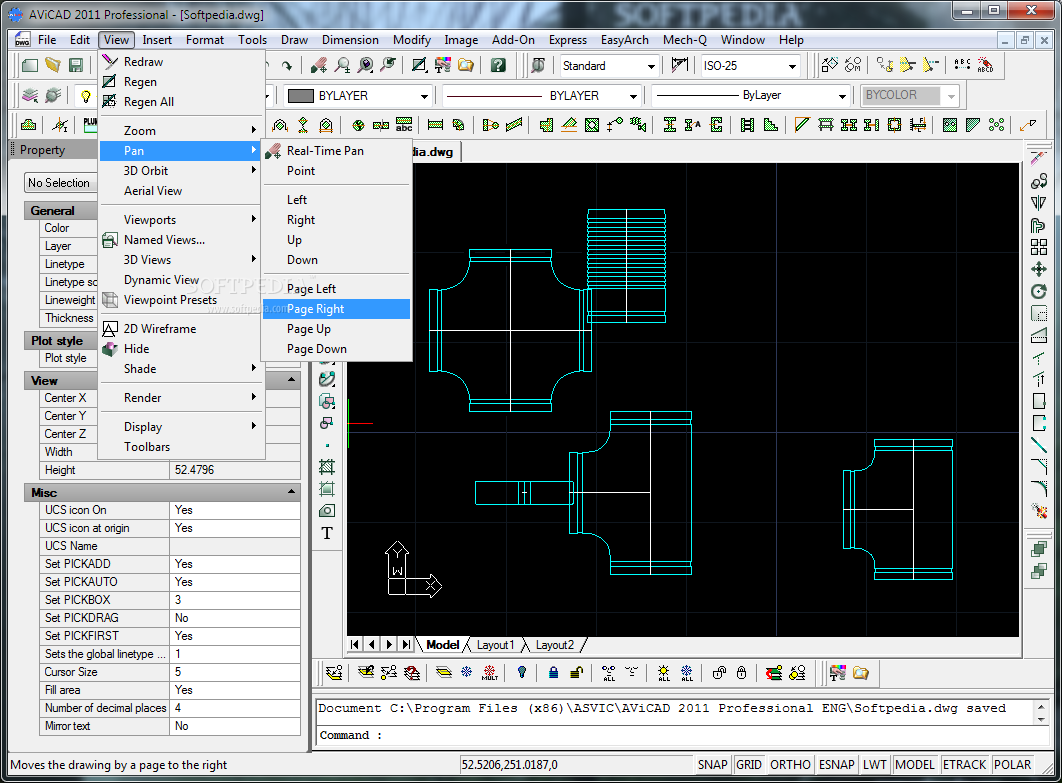Collapse the Misc property section

(292, 492)
